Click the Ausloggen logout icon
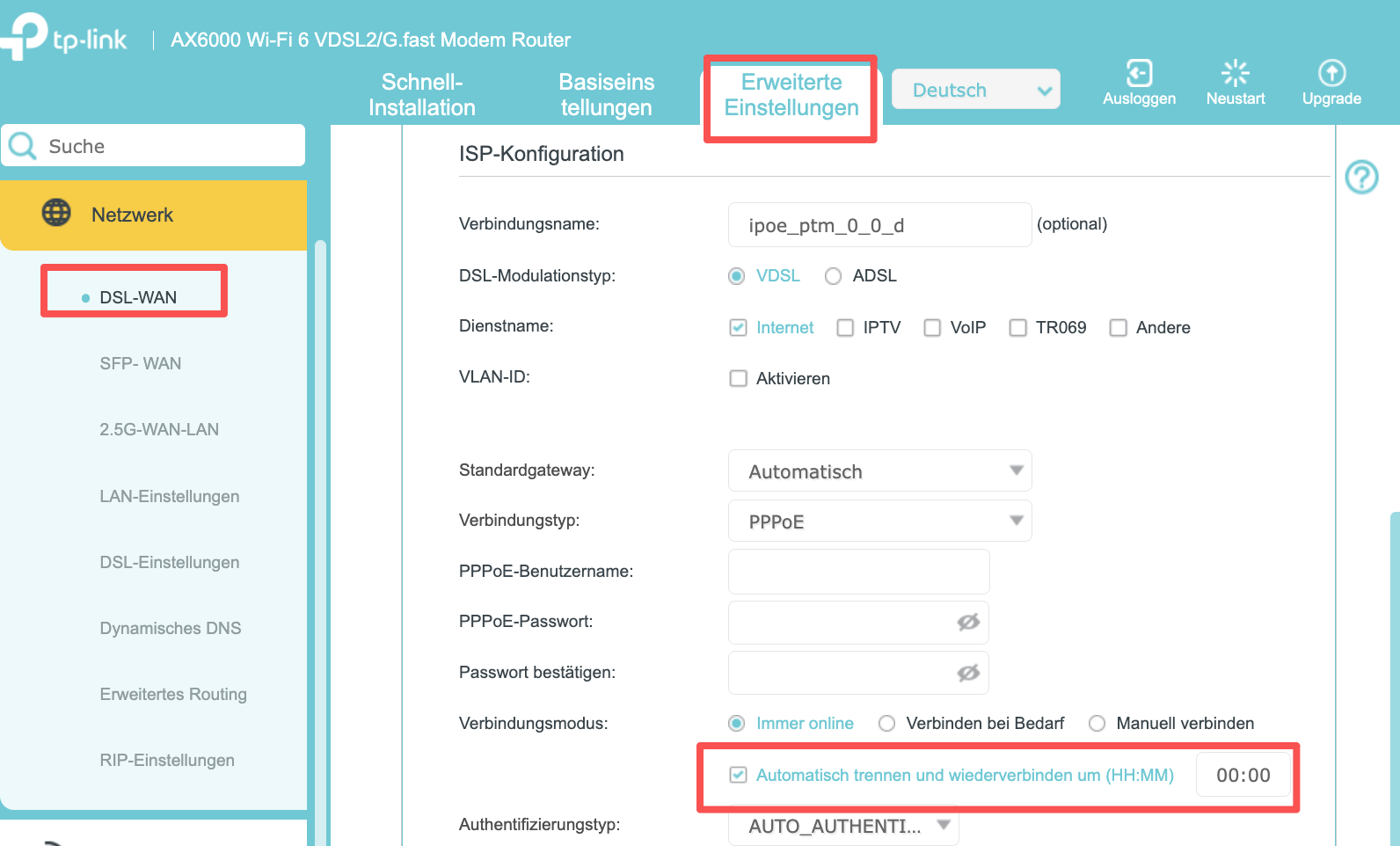The height and width of the screenshot is (846, 1400). [1139, 72]
